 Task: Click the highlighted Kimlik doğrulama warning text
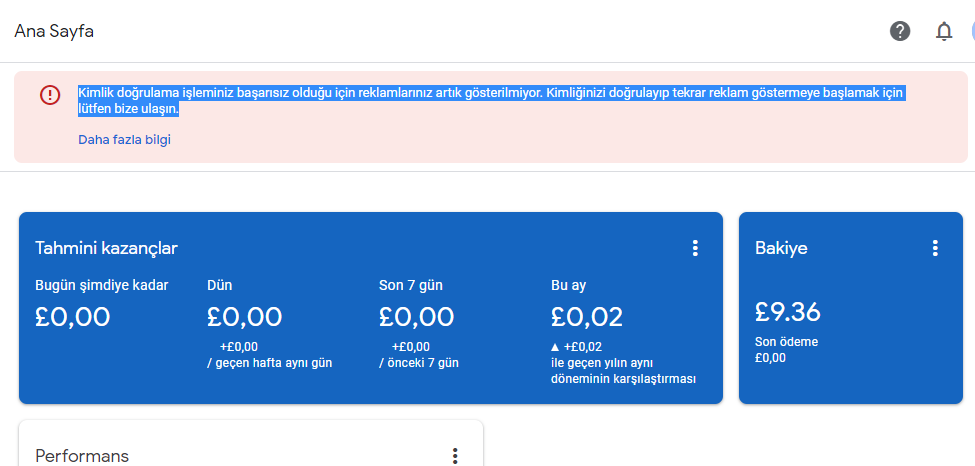(x=491, y=101)
